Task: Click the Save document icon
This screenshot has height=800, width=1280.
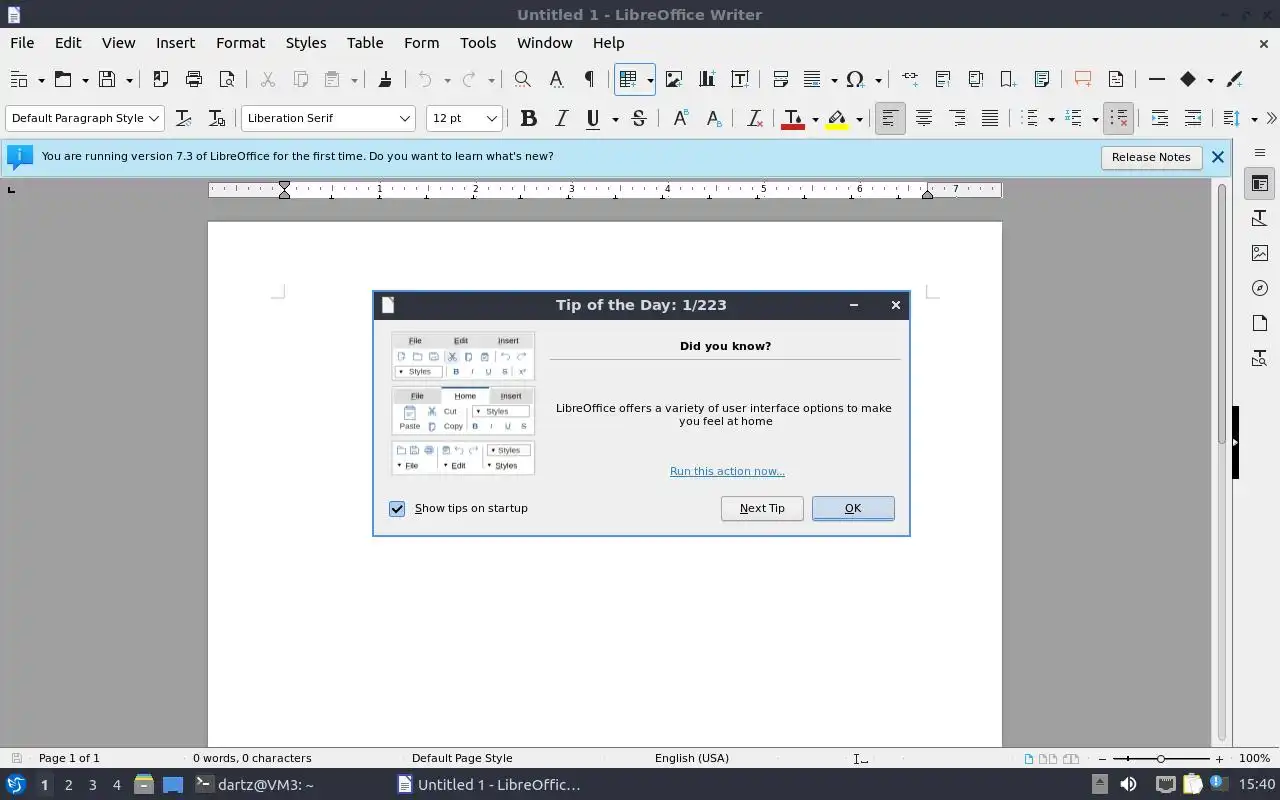Action: point(107,80)
